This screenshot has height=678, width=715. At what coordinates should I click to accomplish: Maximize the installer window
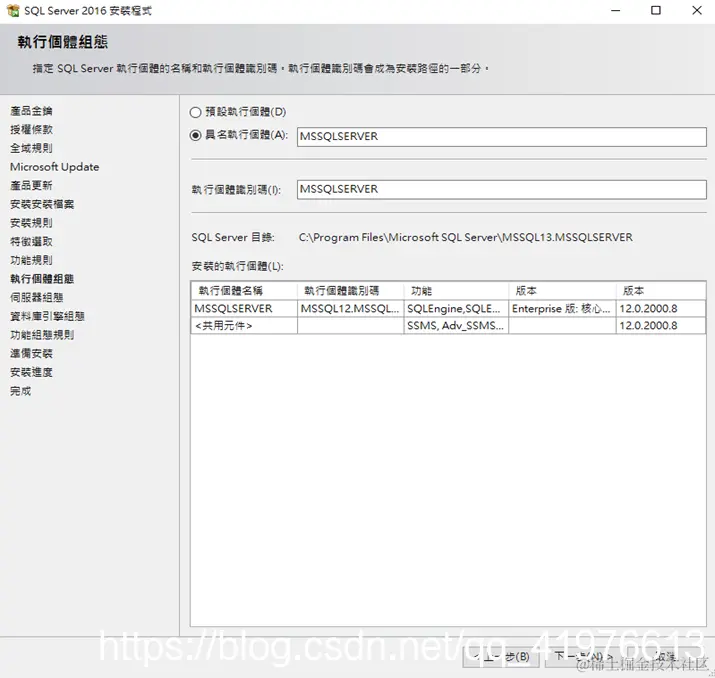pos(656,10)
